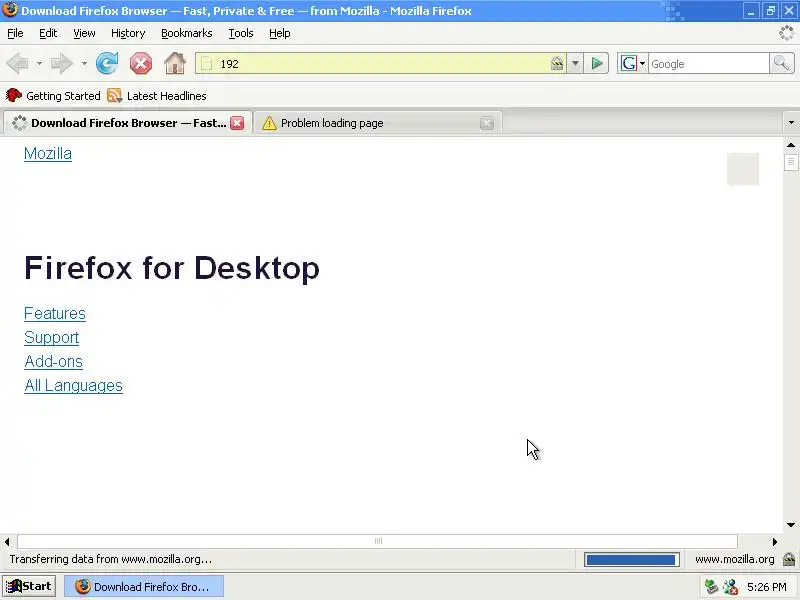Image resolution: width=800 pixels, height=600 pixels.
Task: Click the network connection tray icon
Action: [x=711, y=587]
